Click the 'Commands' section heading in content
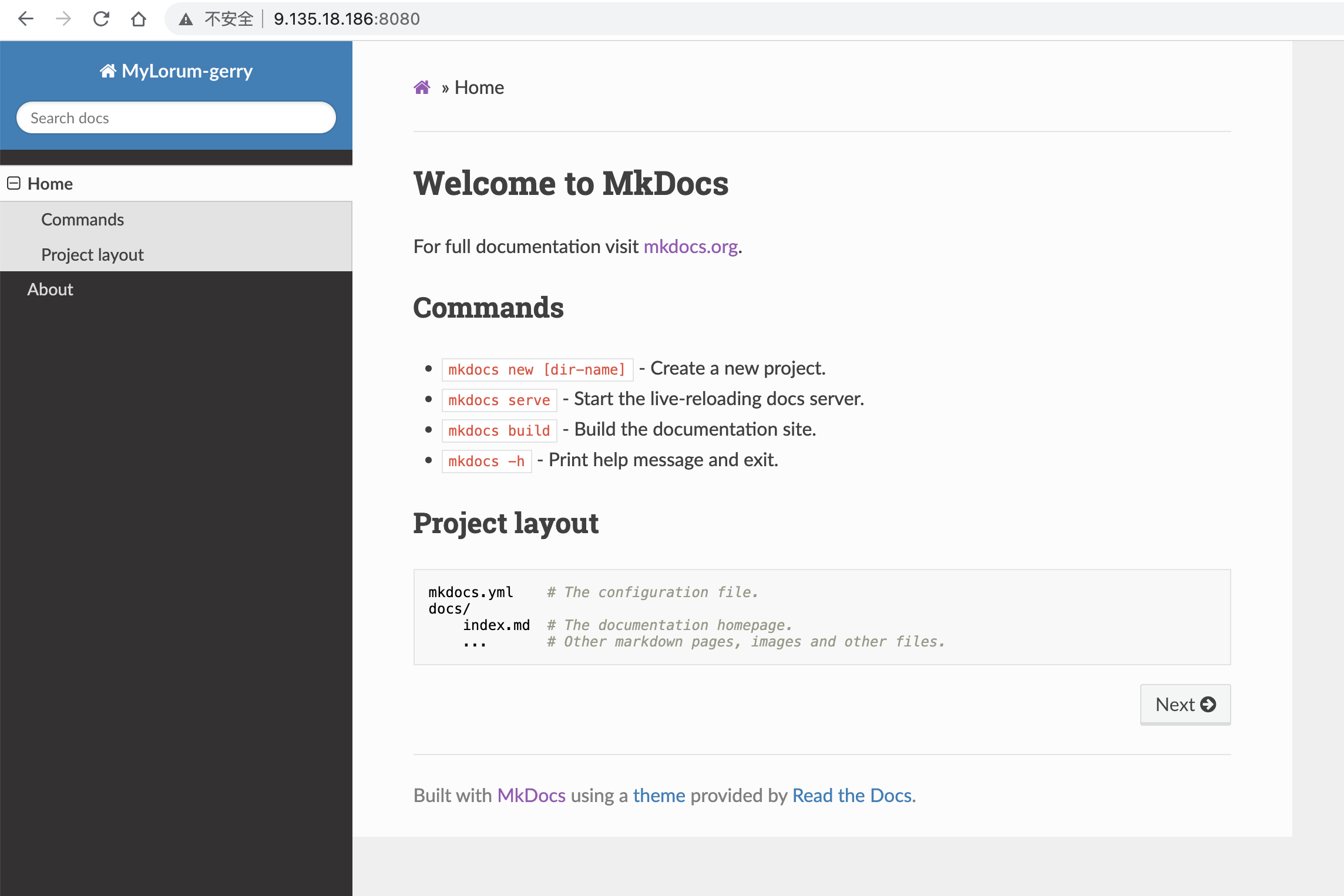 coord(488,308)
